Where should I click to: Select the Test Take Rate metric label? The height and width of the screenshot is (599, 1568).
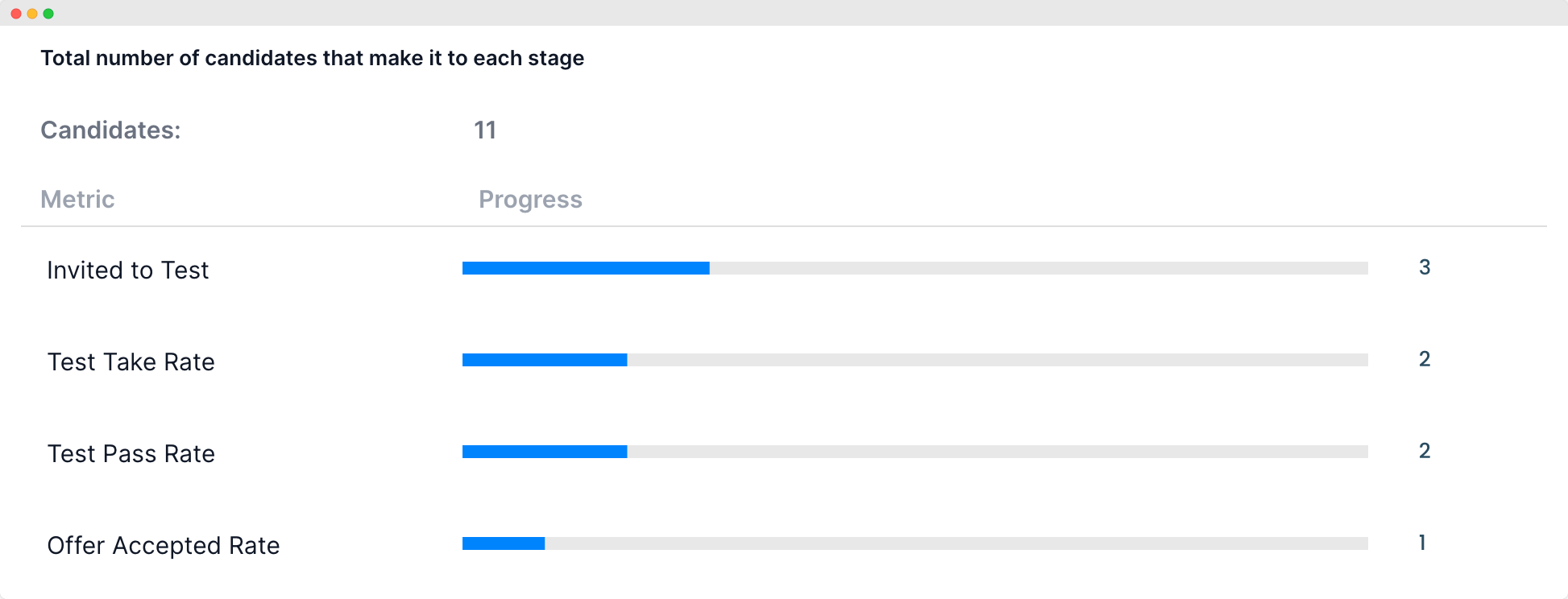tap(131, 362)
